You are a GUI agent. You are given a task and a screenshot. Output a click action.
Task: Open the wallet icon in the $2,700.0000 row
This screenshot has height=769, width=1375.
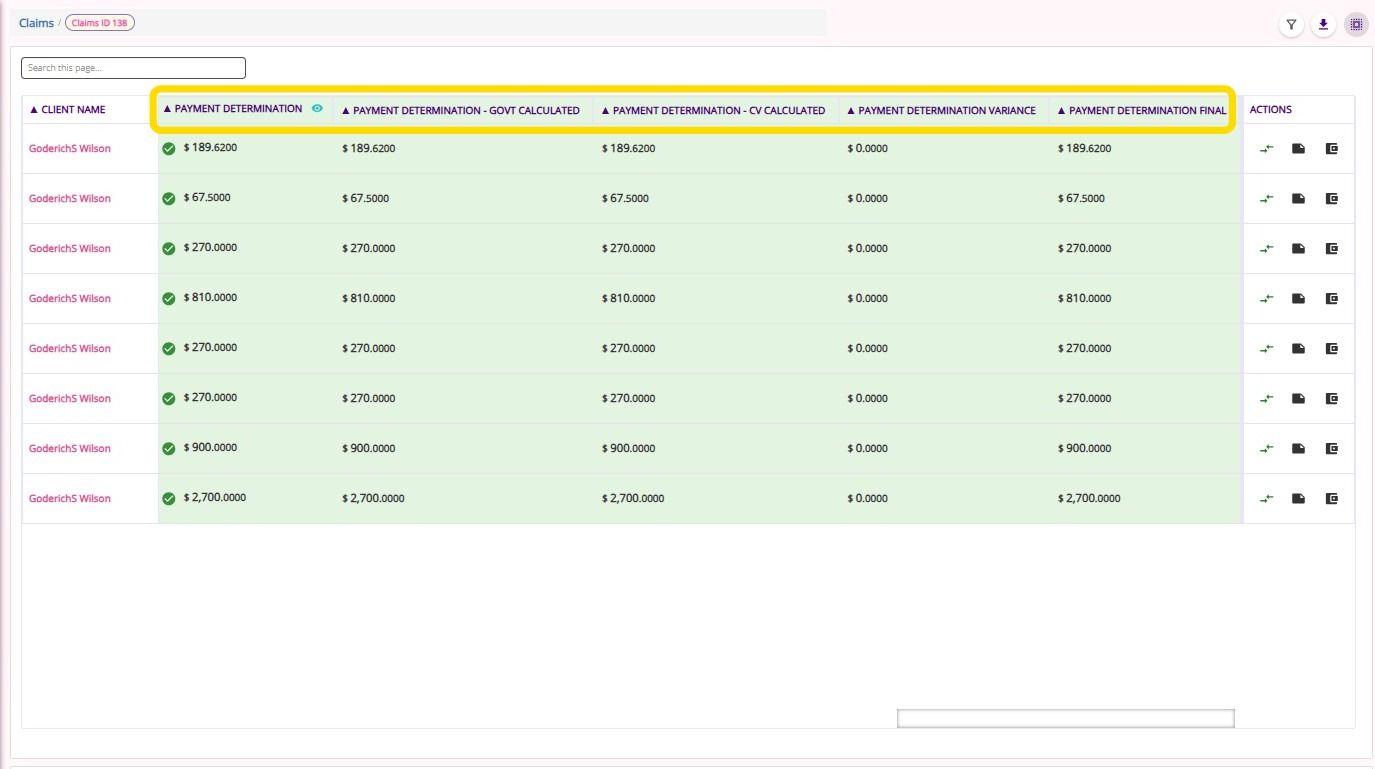point(1331,499)
